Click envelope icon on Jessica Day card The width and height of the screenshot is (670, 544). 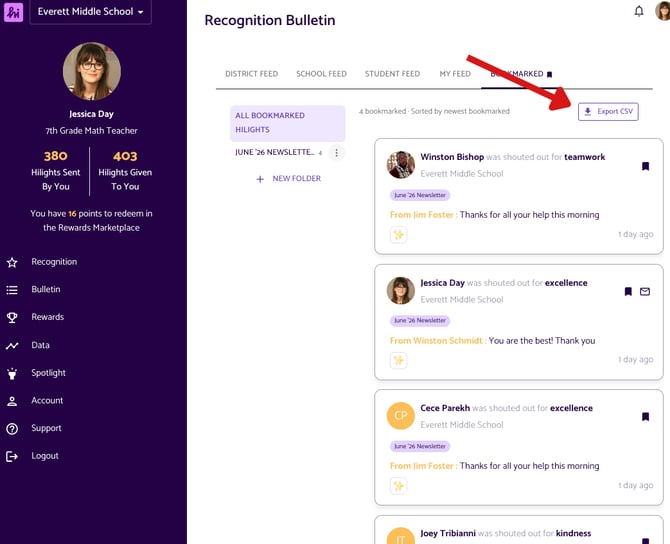coord(645,291)
